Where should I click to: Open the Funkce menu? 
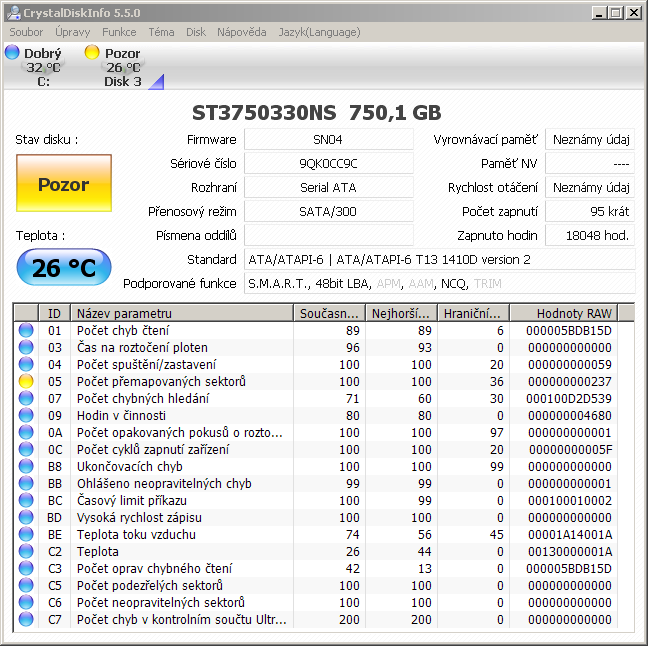tap(119, 32)
